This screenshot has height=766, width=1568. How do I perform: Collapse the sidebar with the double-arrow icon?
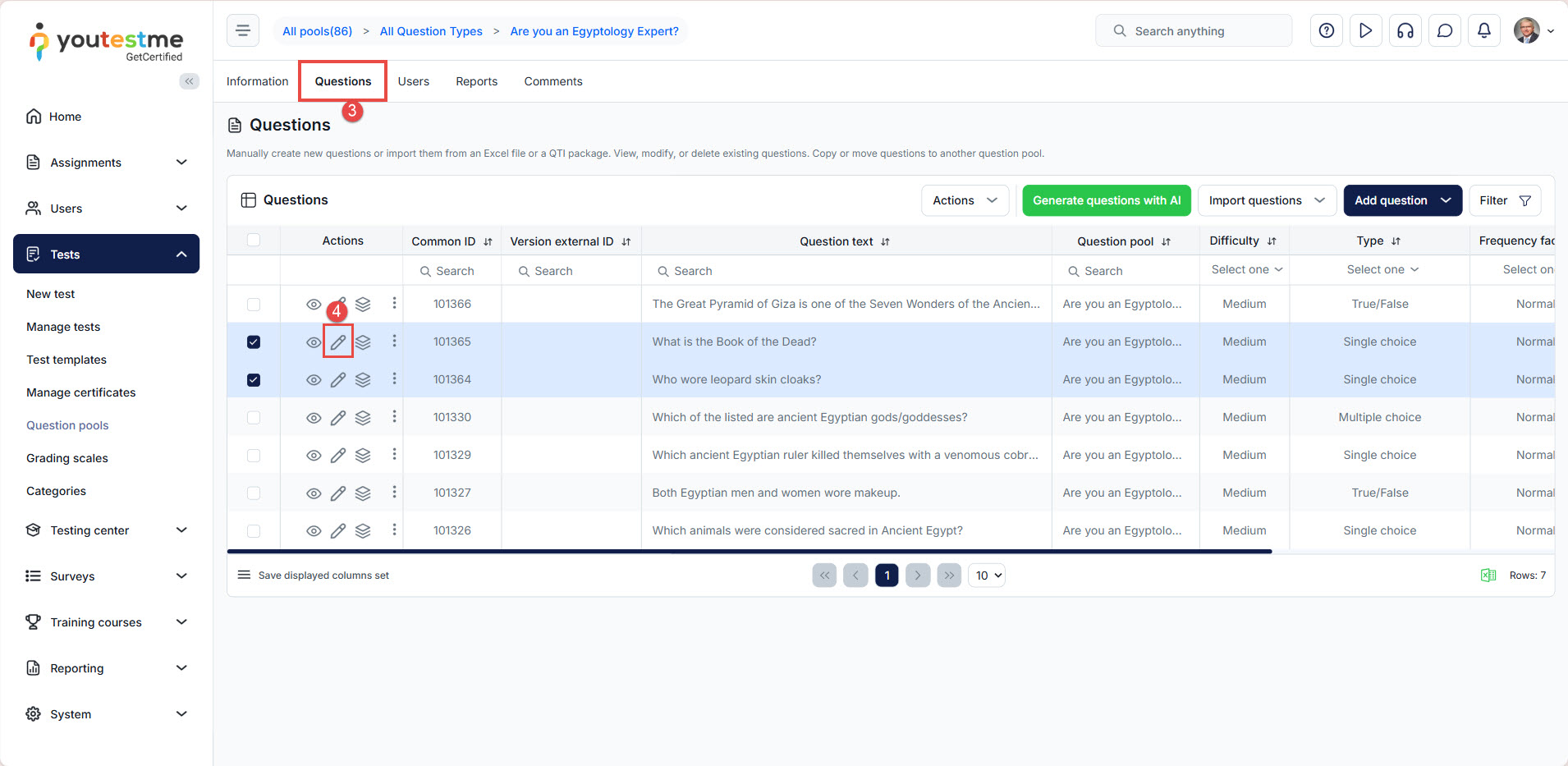tap(190, 81)
